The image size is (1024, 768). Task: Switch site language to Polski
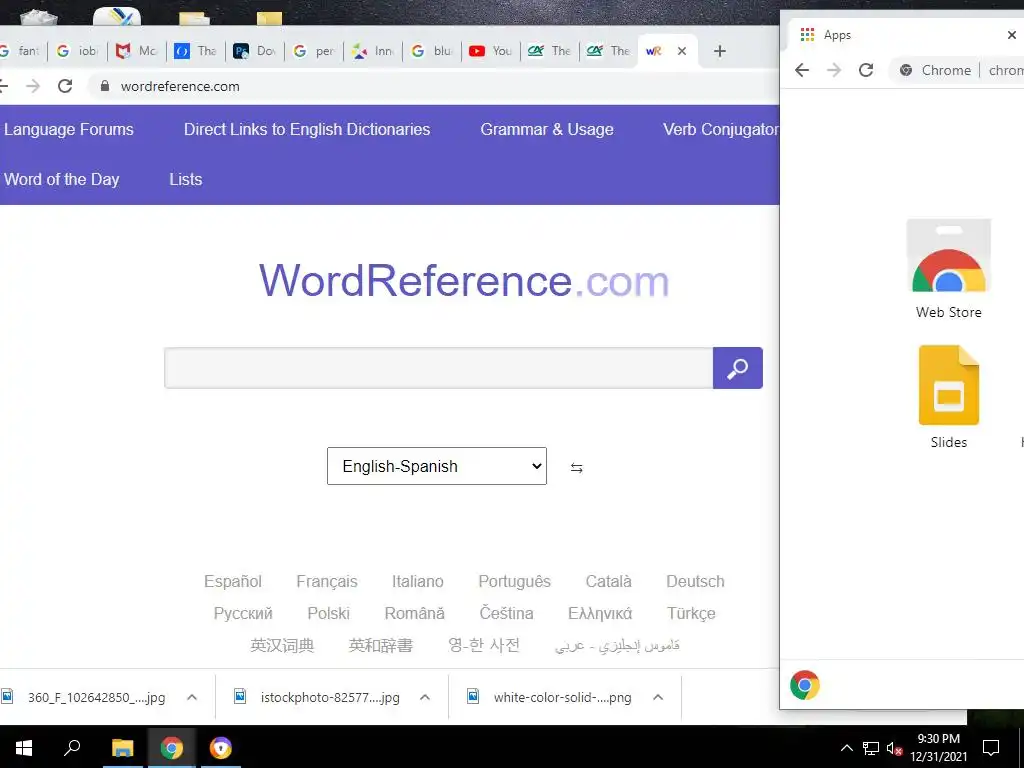(x=328, y=613)
